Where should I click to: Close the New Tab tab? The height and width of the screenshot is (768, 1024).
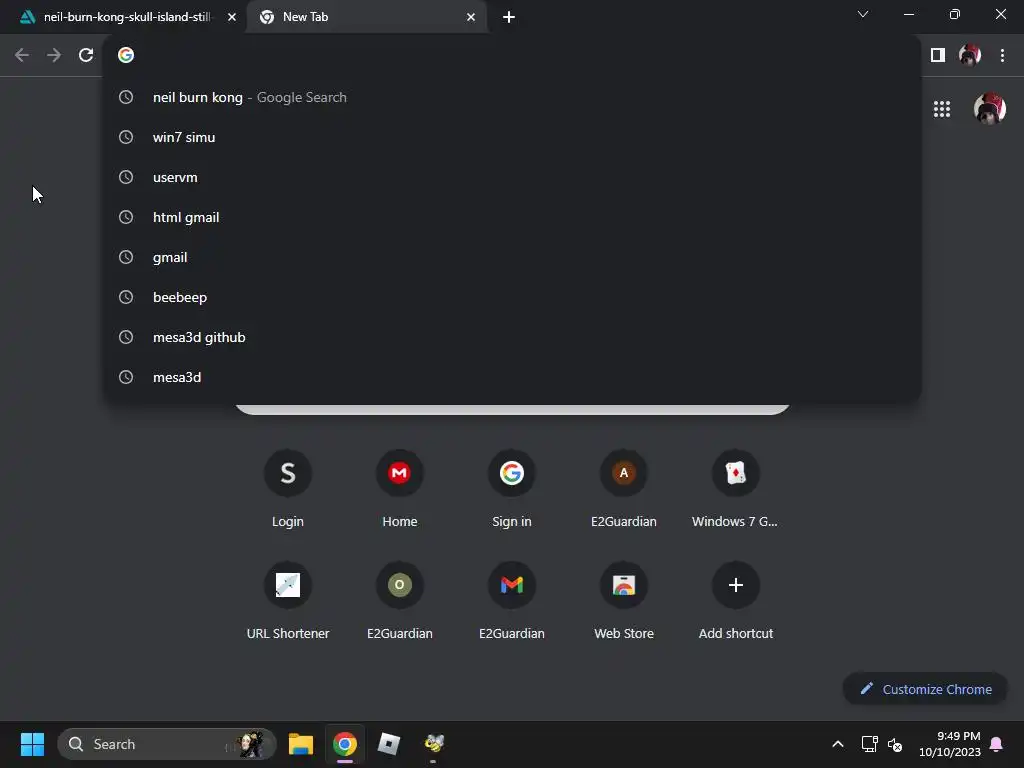[471, 17]
